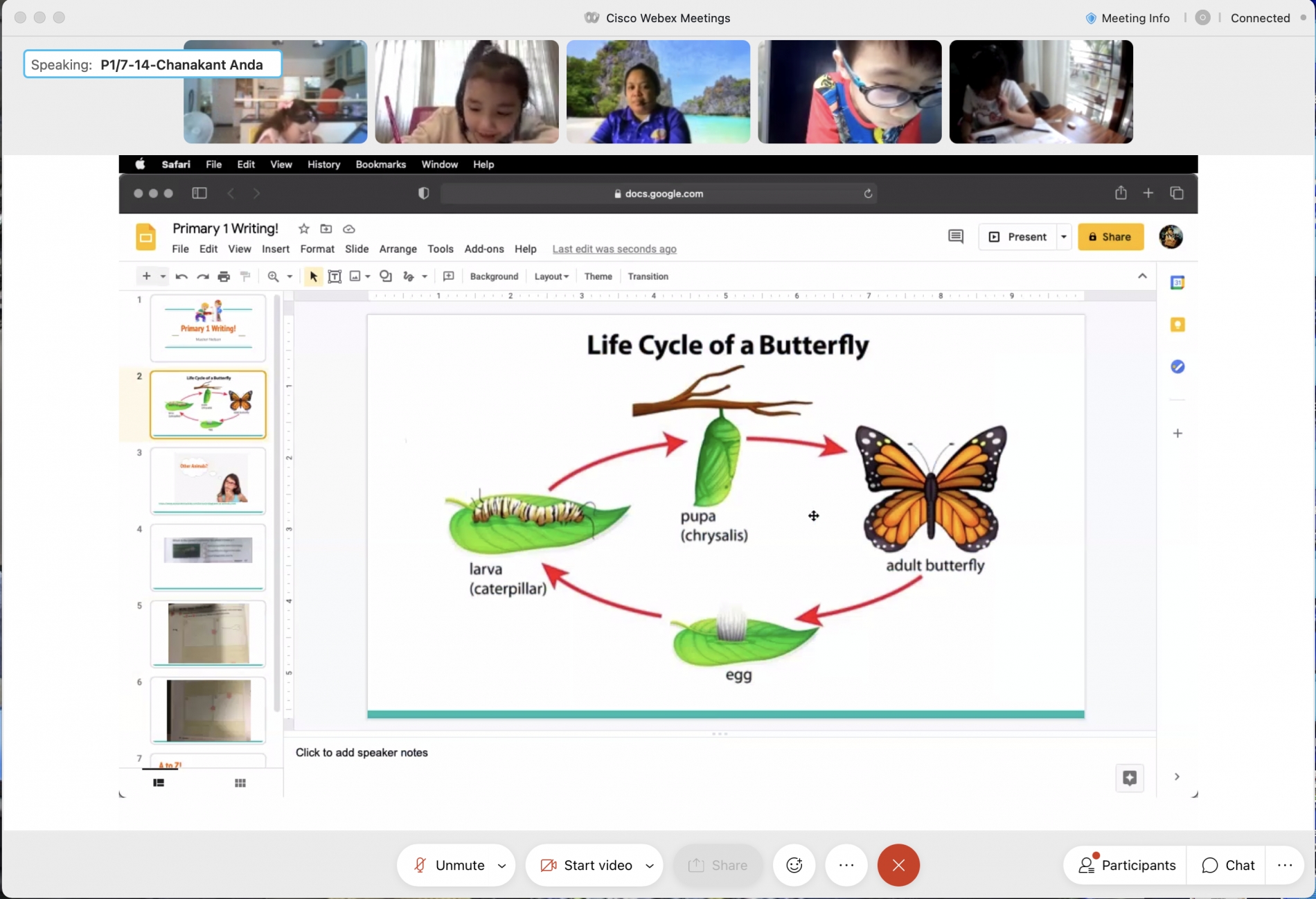Collapse the menus with the up chevron

coord(1142,276)
